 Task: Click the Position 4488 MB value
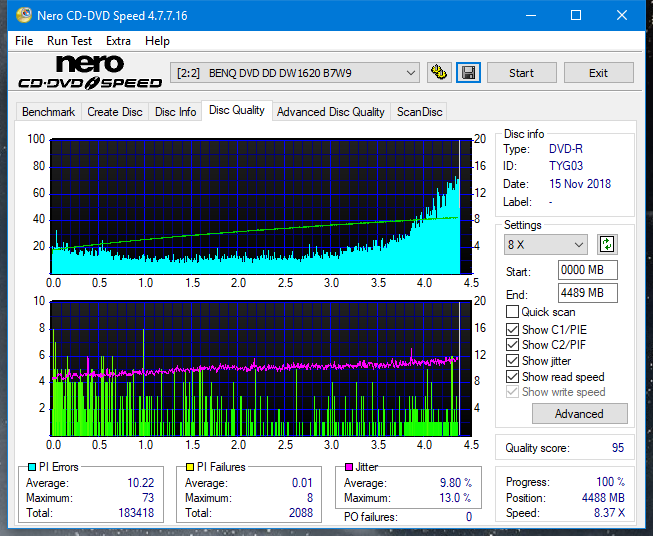603,498
